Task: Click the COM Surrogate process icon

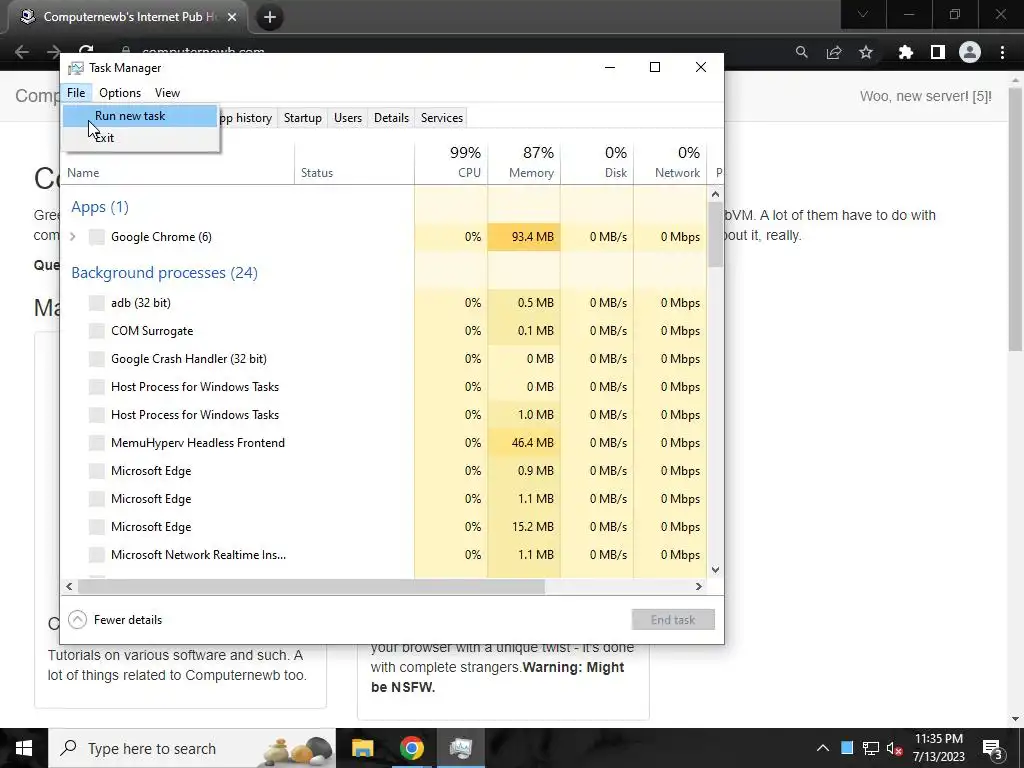Action: pyautogui.click(x=97, y=331)
